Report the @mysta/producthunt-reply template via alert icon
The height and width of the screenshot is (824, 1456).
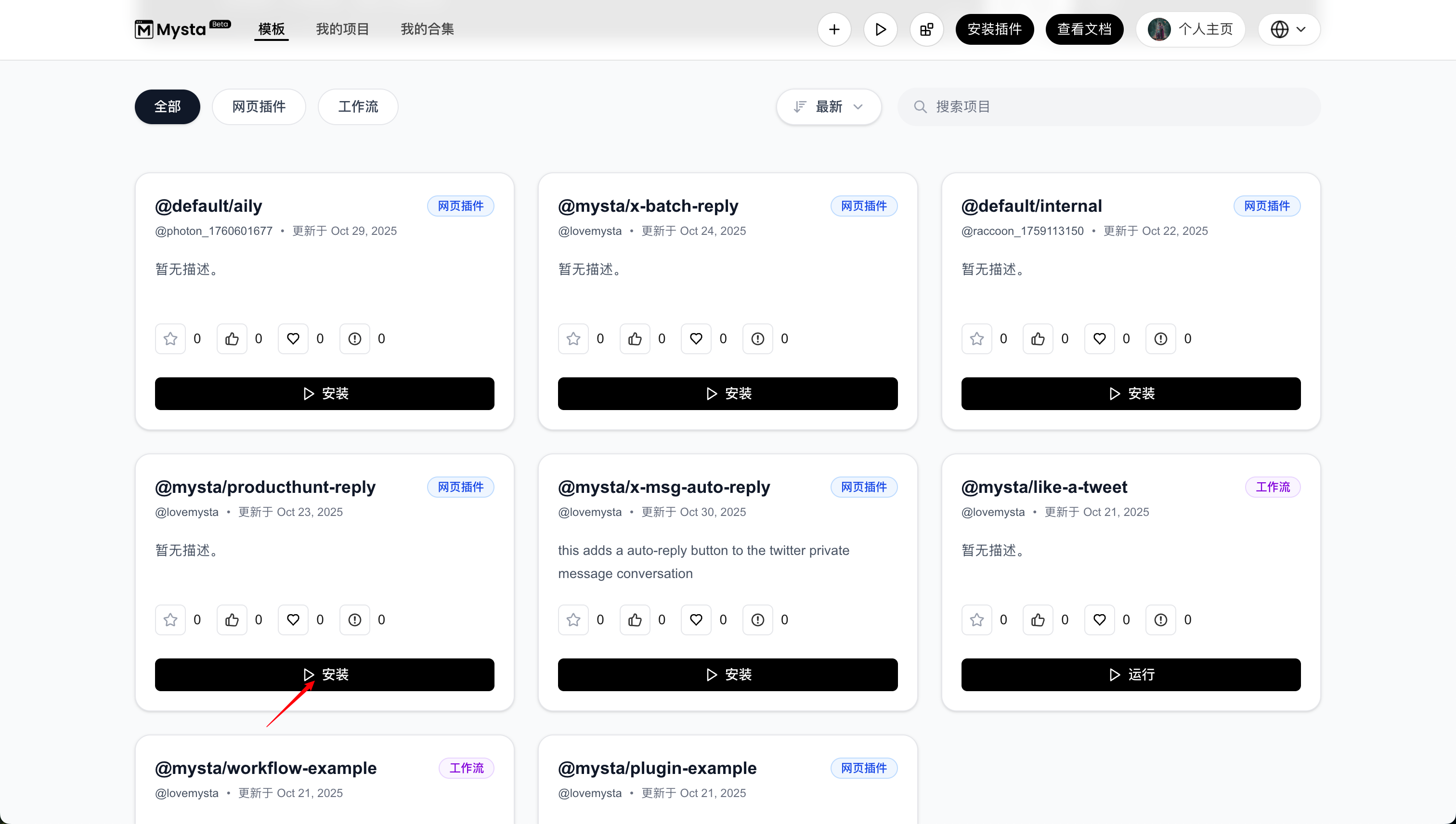(x=354, y=620)
